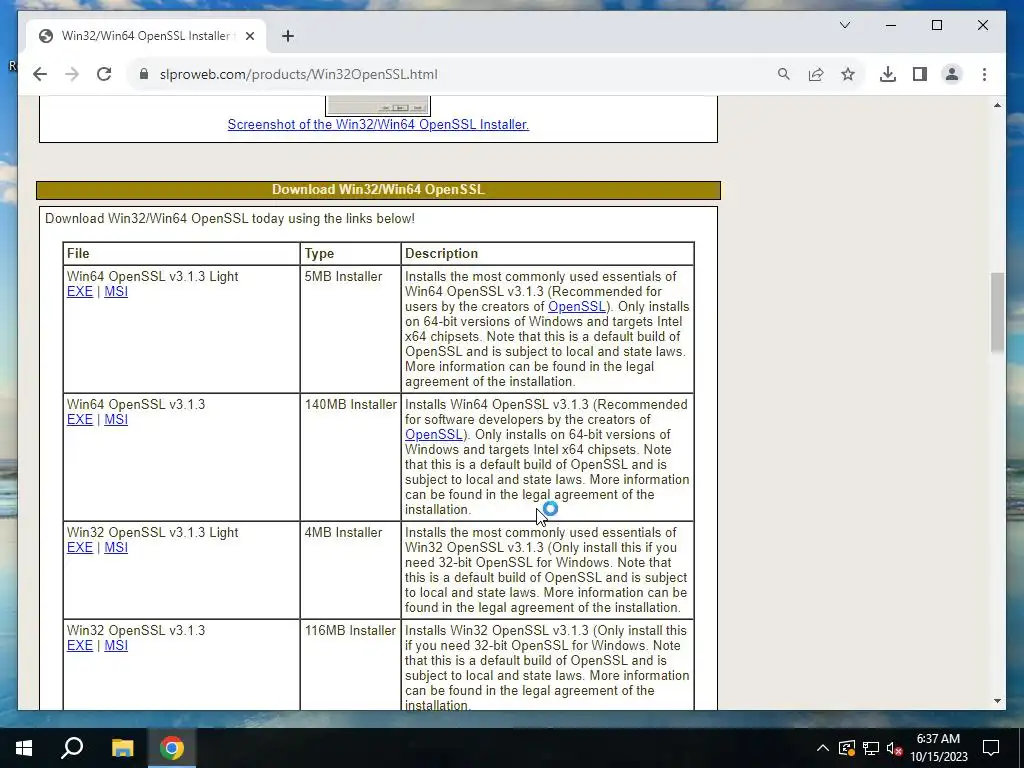Screen dimensions: 1024x768
Task: Download Win64 OpenSSL v3.1.3 MSI installer
Action: pos(116,419)
